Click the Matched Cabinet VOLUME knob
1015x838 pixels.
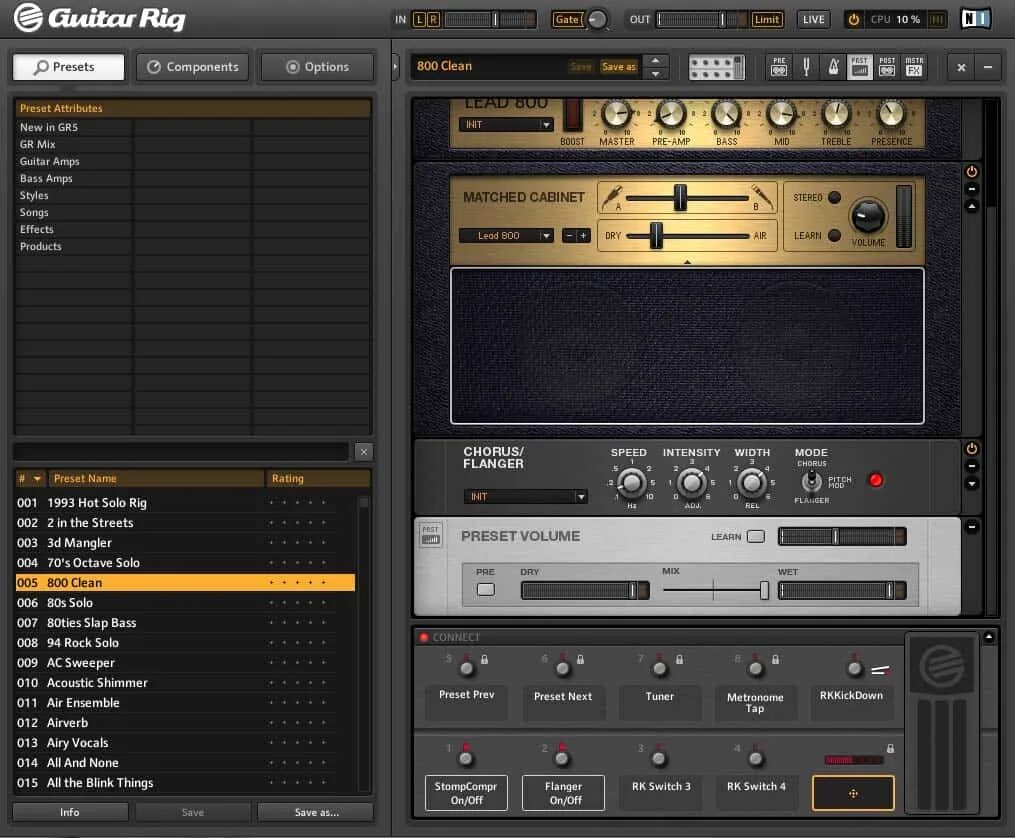868,216
